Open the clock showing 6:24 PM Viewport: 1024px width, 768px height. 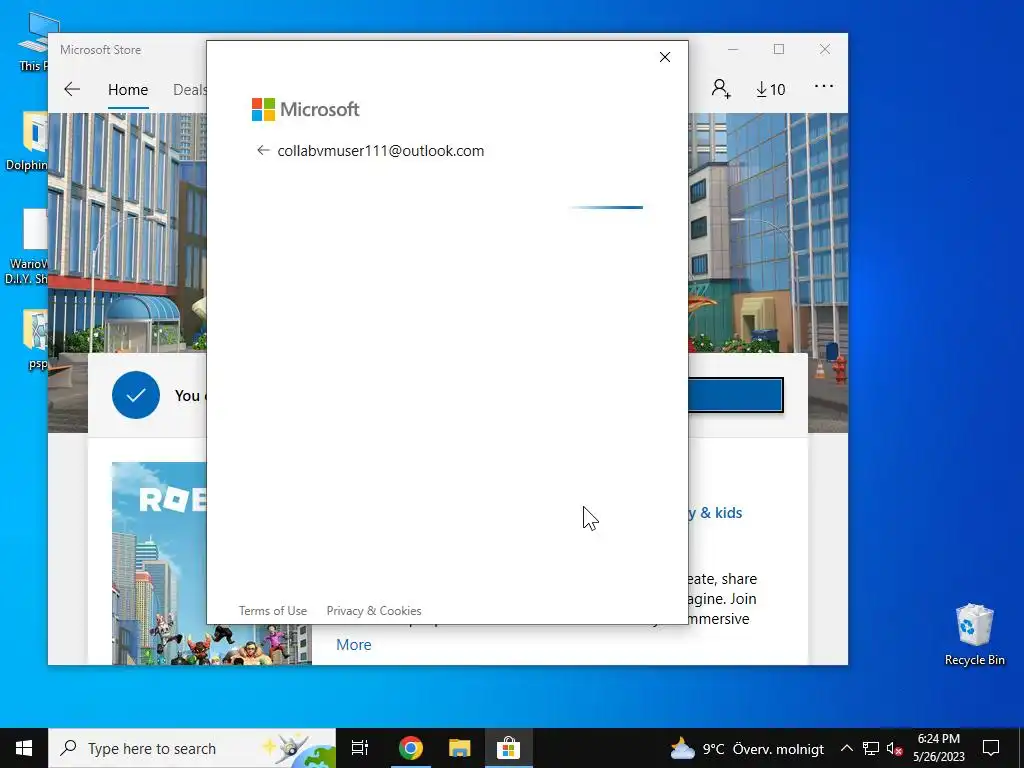938,748
